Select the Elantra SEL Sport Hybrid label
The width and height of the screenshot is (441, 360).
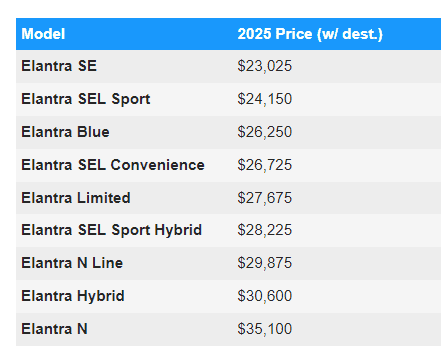tap(112, 230)
